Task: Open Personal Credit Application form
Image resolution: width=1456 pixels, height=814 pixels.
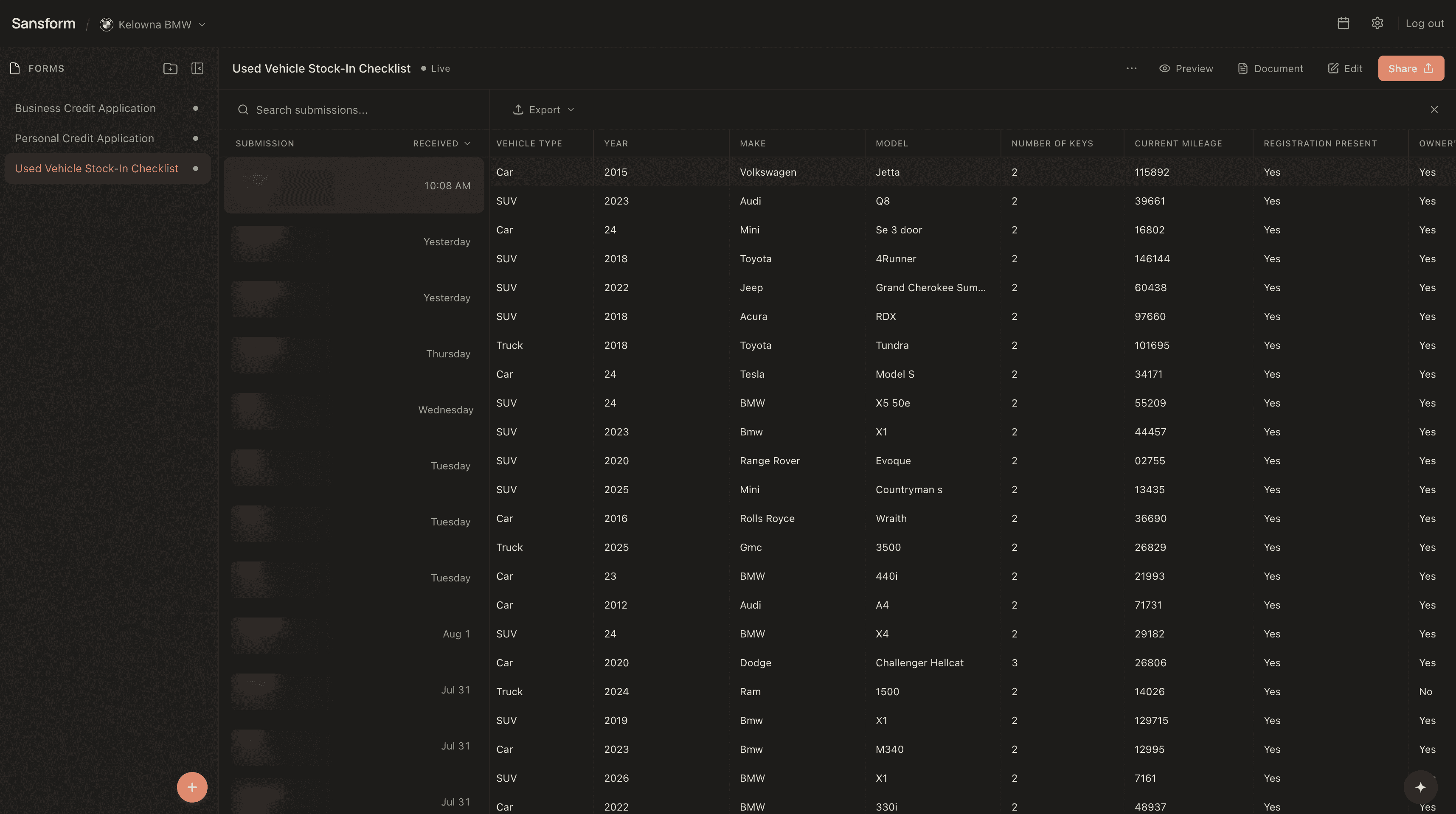Action: [107, 138]
